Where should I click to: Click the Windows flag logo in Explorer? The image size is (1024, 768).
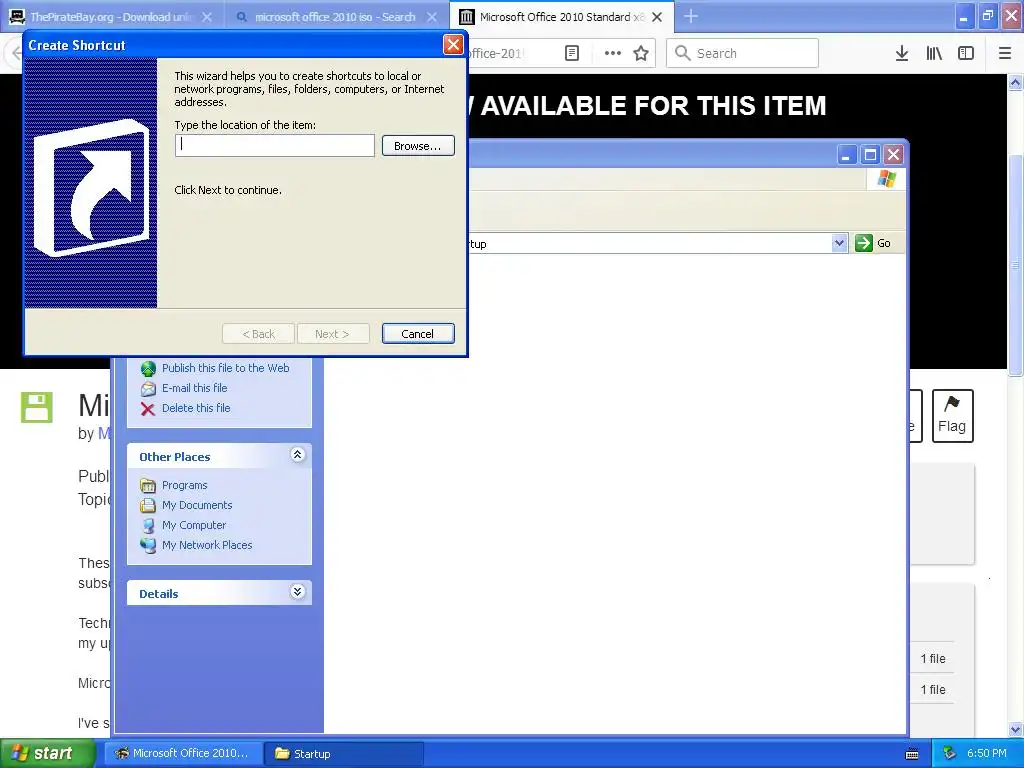point(887,179)
